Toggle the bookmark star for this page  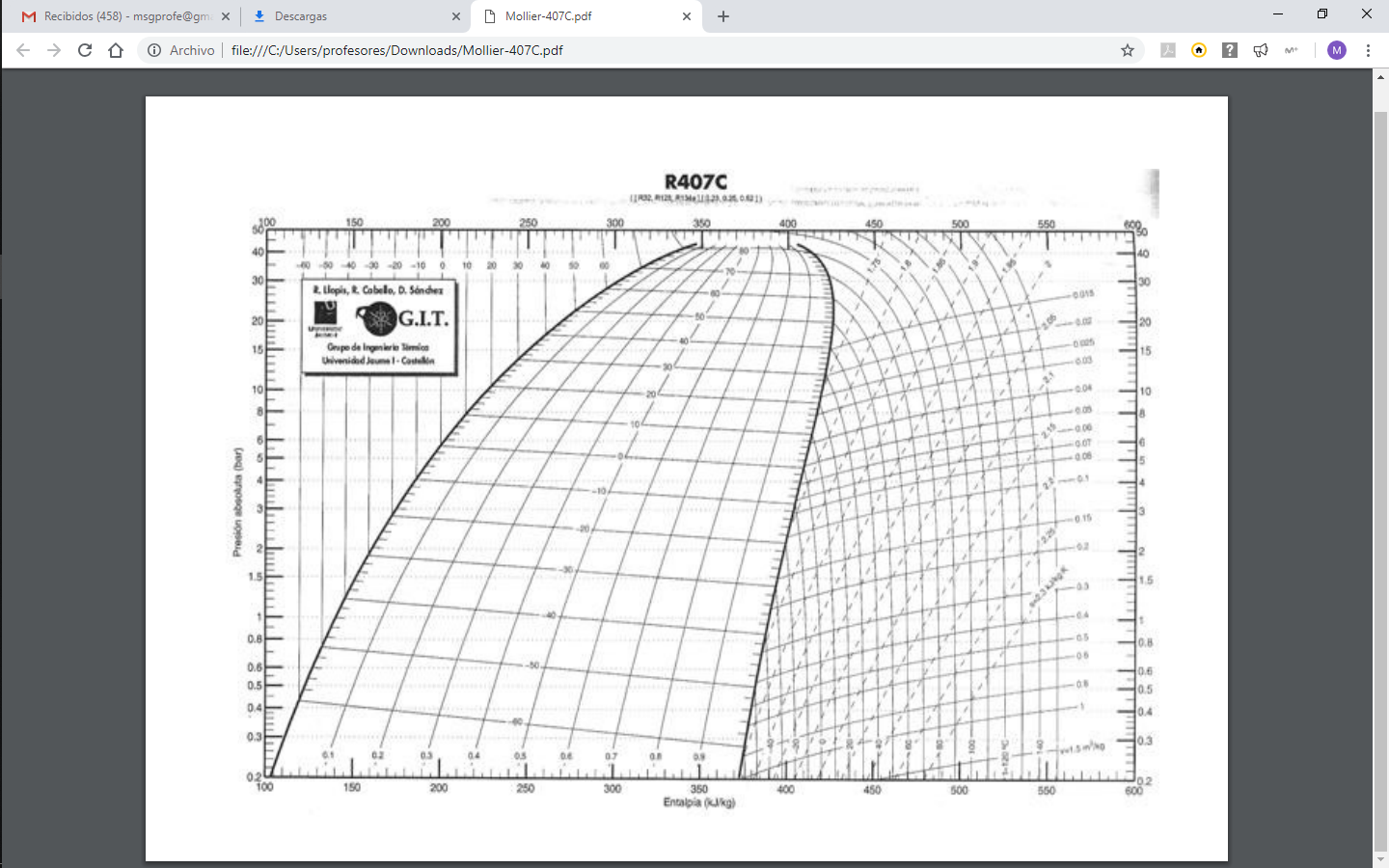coord(1128,49)
